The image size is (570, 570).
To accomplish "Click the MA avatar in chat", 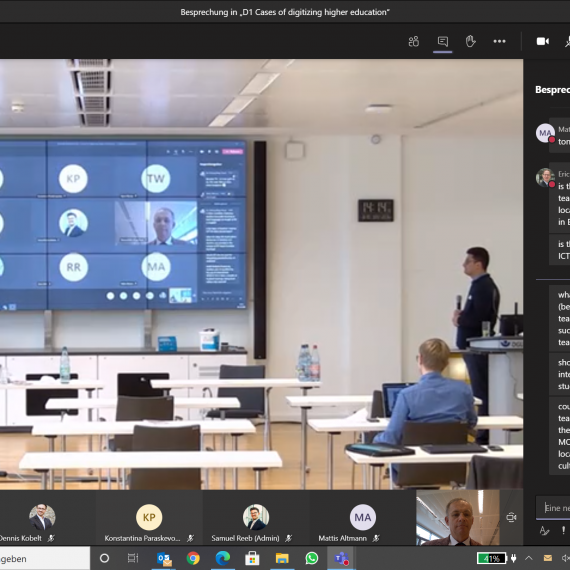I will [x=545, y=133].
